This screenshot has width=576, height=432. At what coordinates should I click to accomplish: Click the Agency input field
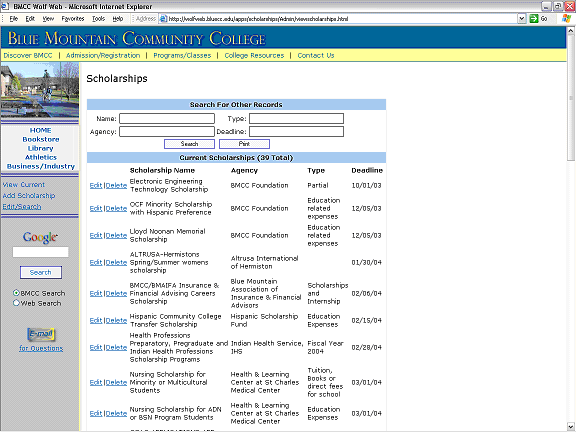[x=167, y=132]
